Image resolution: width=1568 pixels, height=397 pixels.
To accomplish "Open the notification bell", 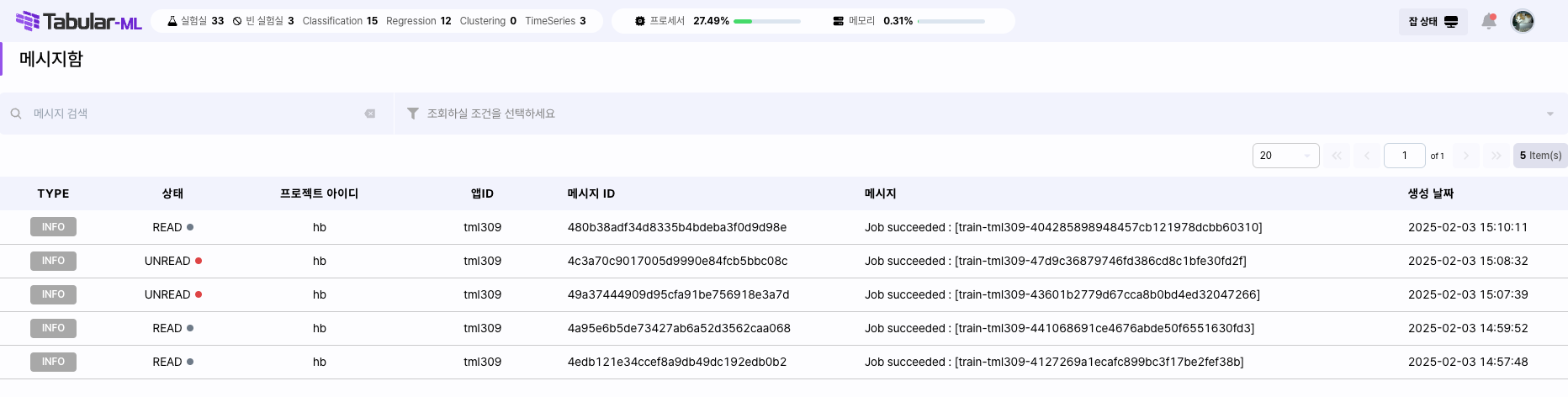I will (1488, 21).
